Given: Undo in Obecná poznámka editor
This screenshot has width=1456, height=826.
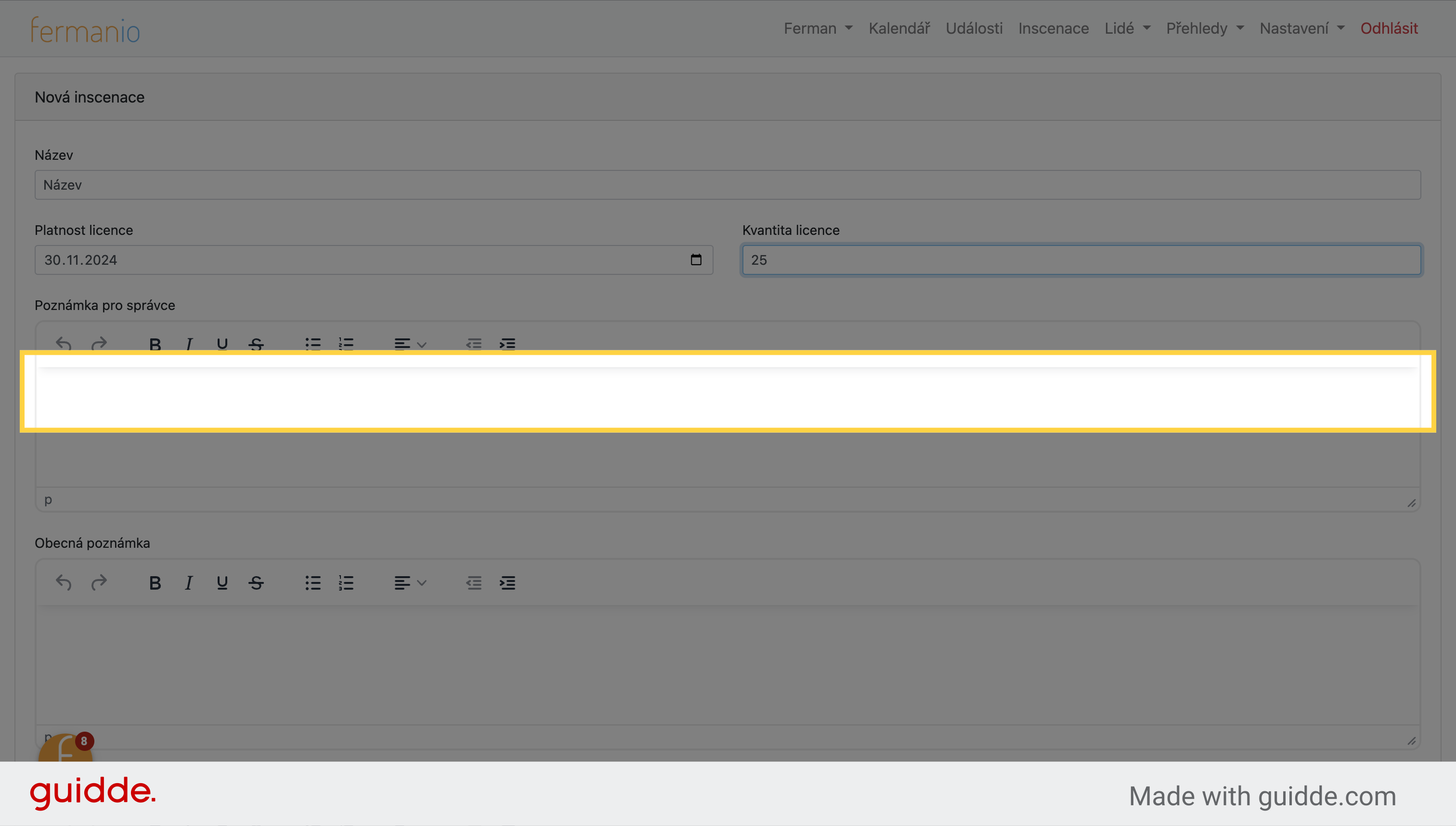Looking at the screenshot, I should (64, 582).
